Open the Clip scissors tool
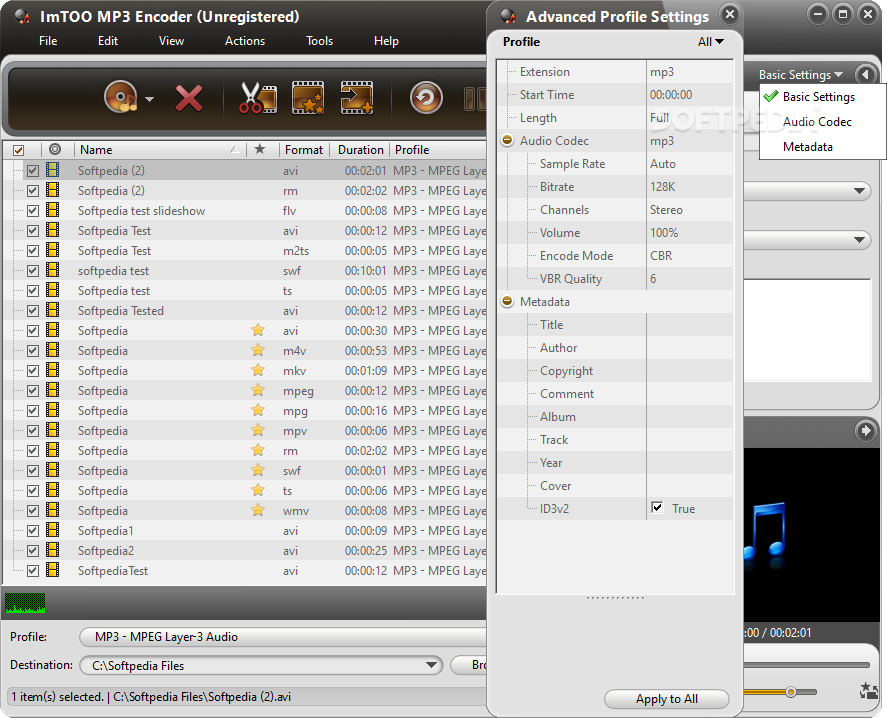The height and width of the screenshot is (718, 887). point(258,98)
